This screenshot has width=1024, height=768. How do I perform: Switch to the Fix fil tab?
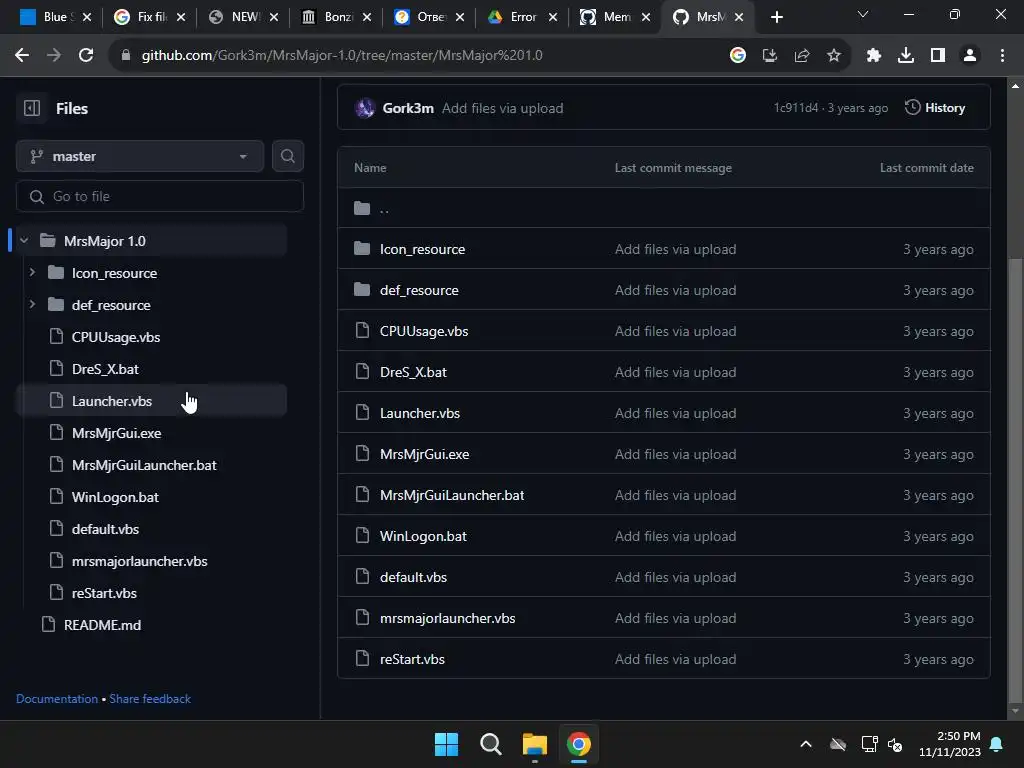click(149, 17)
